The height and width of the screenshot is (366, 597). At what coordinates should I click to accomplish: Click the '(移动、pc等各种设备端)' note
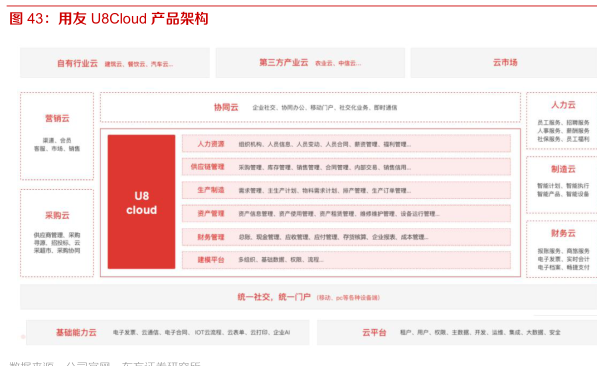(348, 297)
